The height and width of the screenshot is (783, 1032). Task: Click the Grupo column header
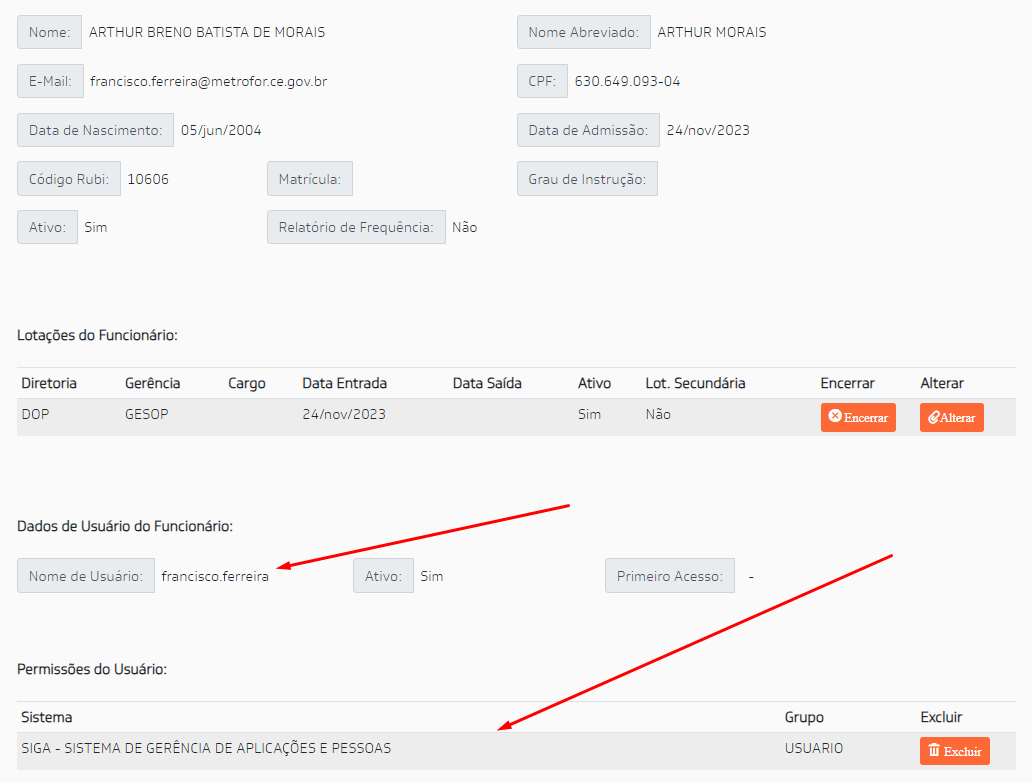click(x=804, y=717)
